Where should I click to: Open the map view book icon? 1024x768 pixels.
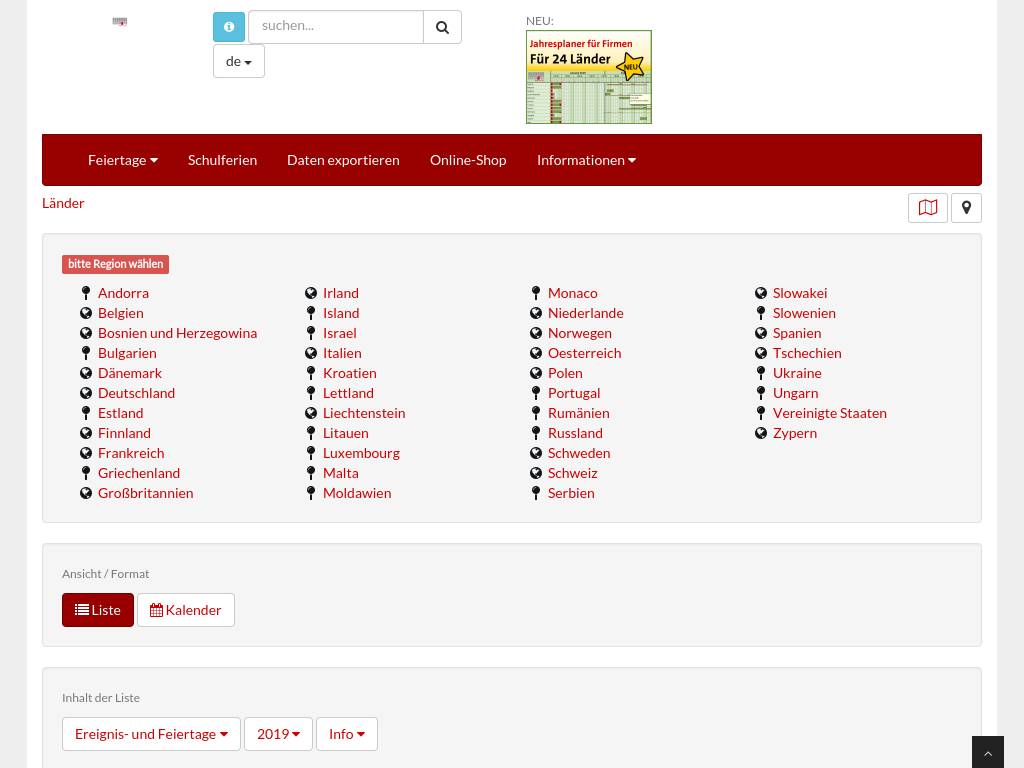click(x=927, y=208)
